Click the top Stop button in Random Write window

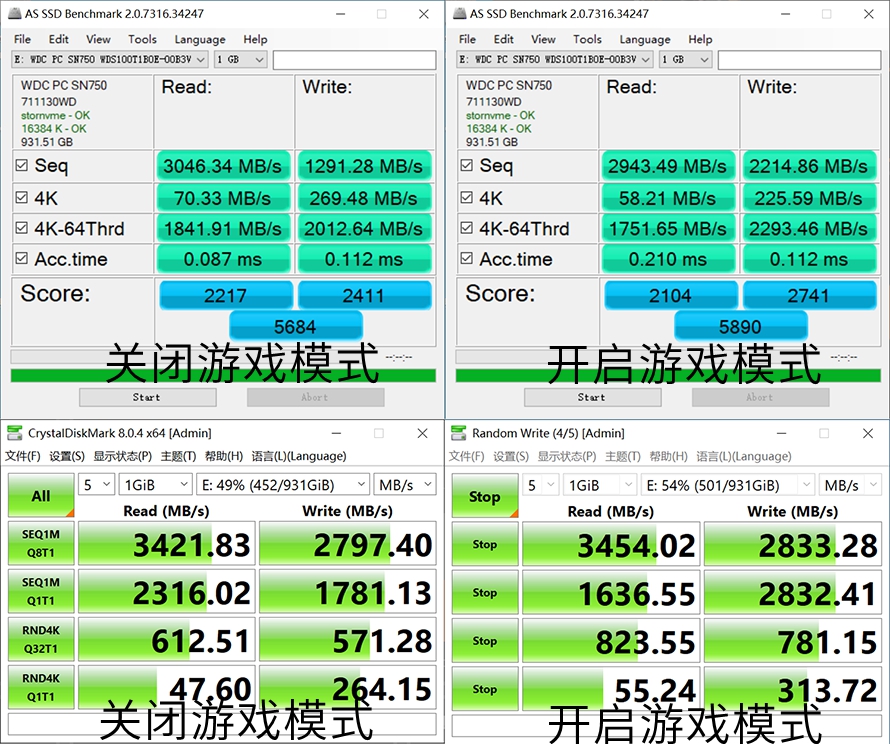pos(485,496)
